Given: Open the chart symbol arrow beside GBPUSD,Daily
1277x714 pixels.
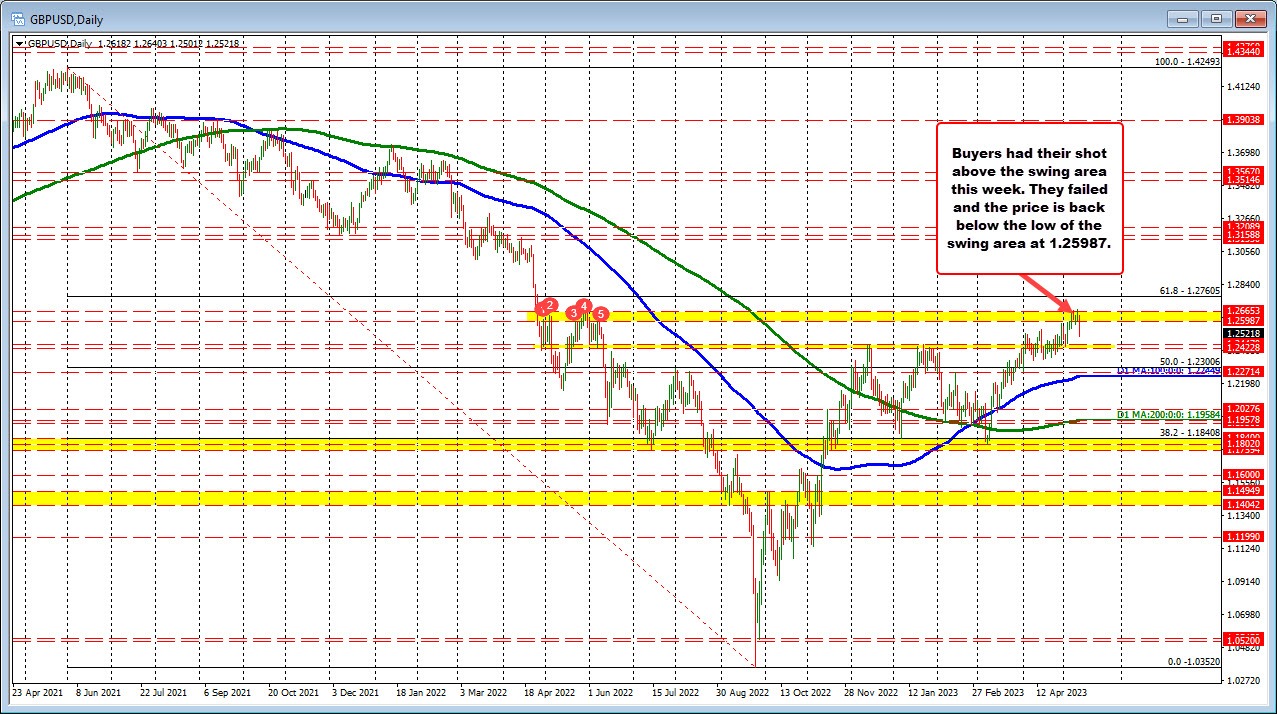Looking at the screenshot, I should coord(18,44).
